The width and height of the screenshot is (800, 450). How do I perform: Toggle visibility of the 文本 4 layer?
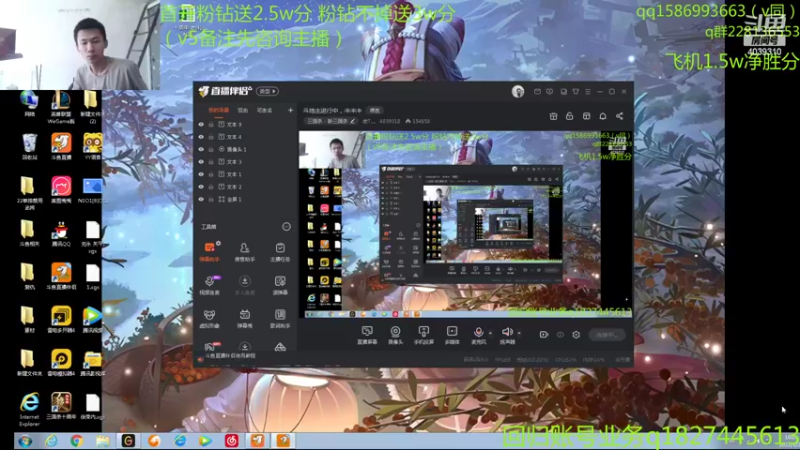[201, 137]
